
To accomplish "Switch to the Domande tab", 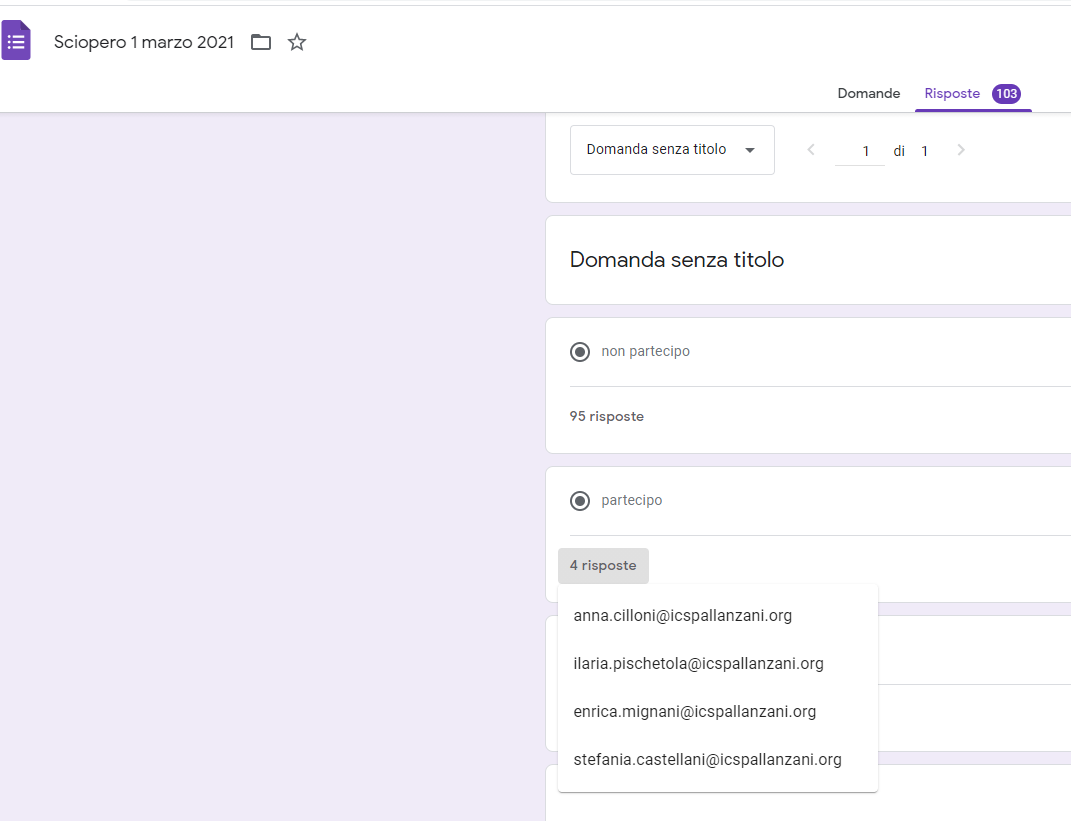I will coord(868,93).
